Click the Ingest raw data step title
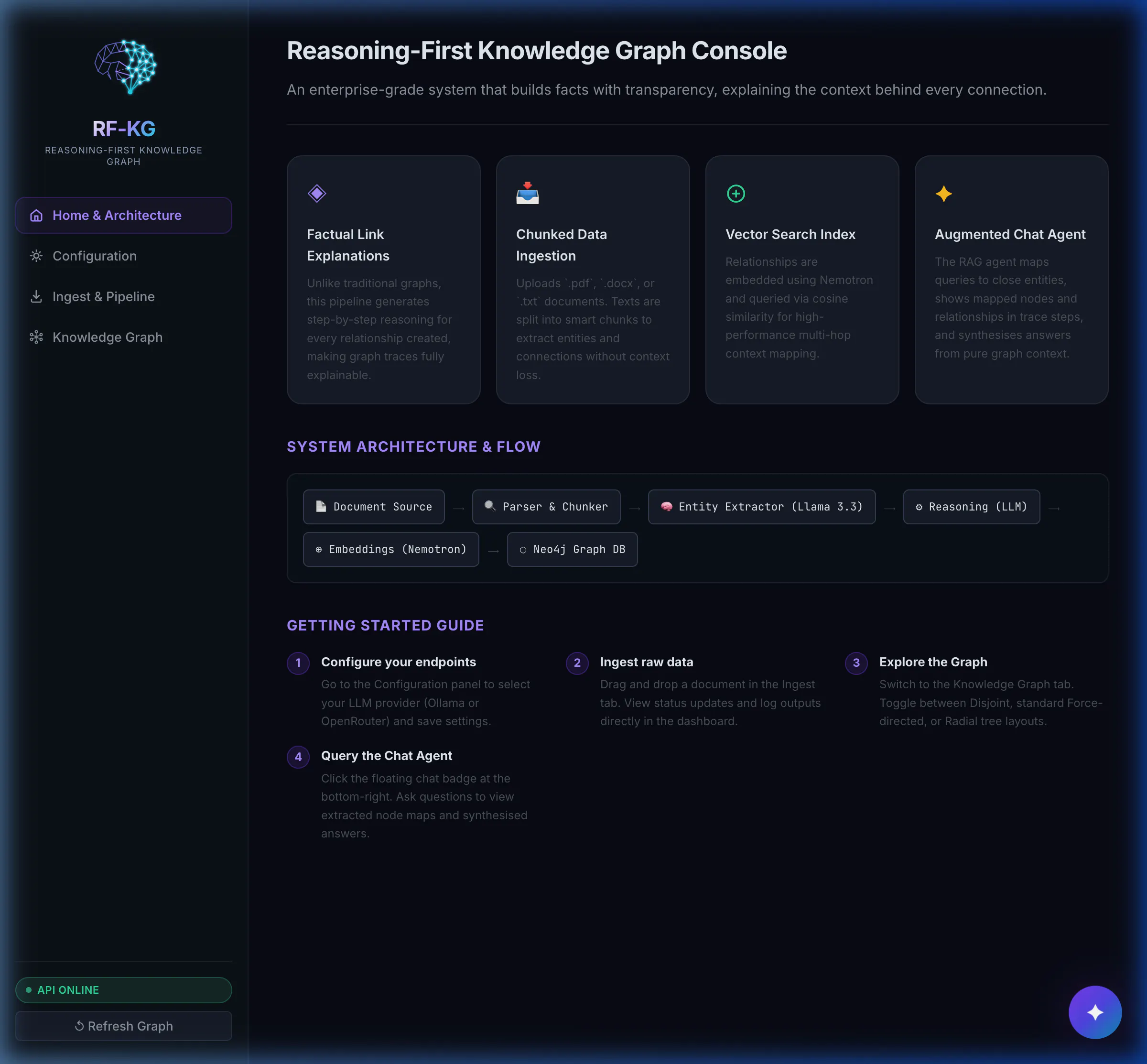Image resolution: width=1147 pixels, height=1064 pixels. click(647, 662)
